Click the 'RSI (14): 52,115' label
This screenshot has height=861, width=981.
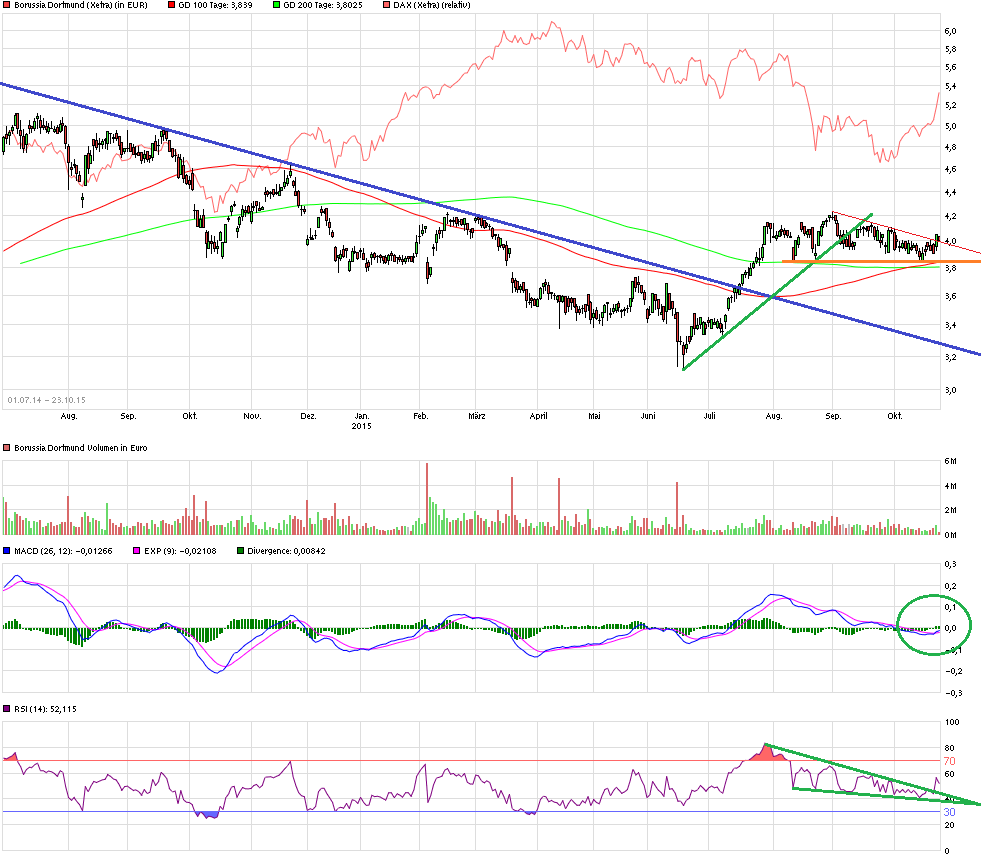pyautogui.click(x=46, y=709)
